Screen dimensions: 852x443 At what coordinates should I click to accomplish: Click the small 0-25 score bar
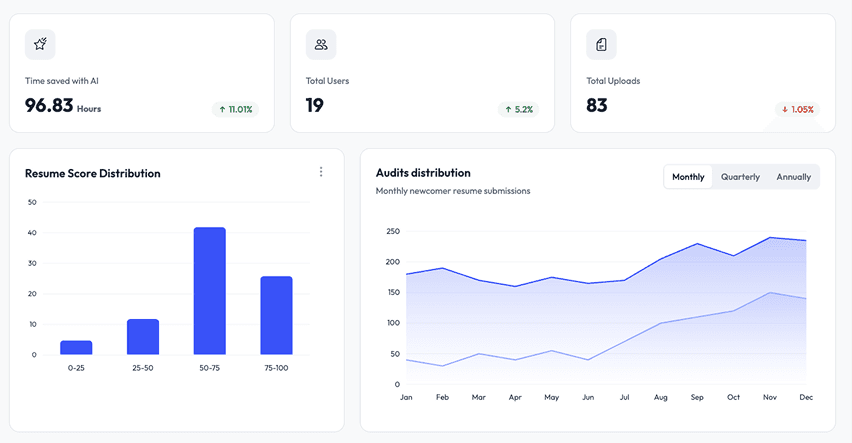click(x=76, y=347)
